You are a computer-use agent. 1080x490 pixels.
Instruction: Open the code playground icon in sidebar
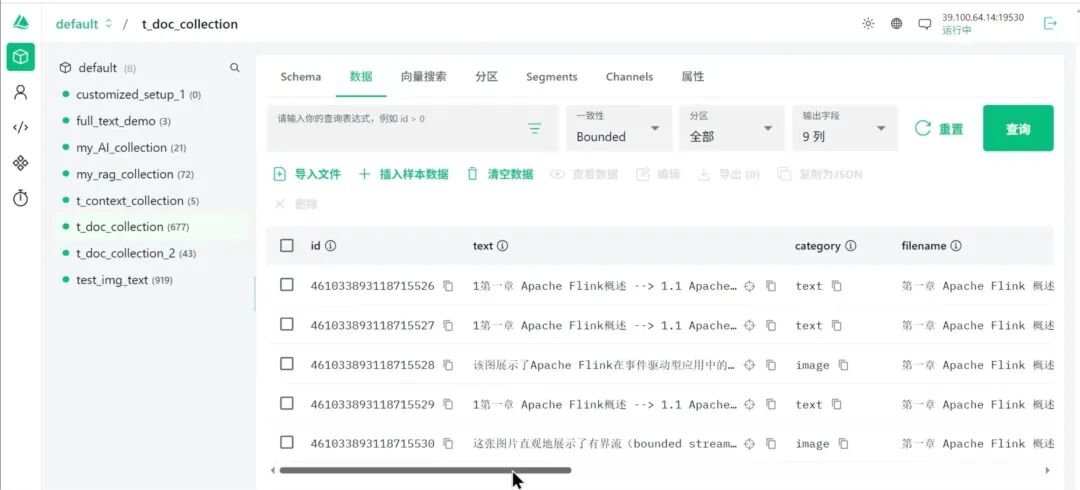coord(21,127)
